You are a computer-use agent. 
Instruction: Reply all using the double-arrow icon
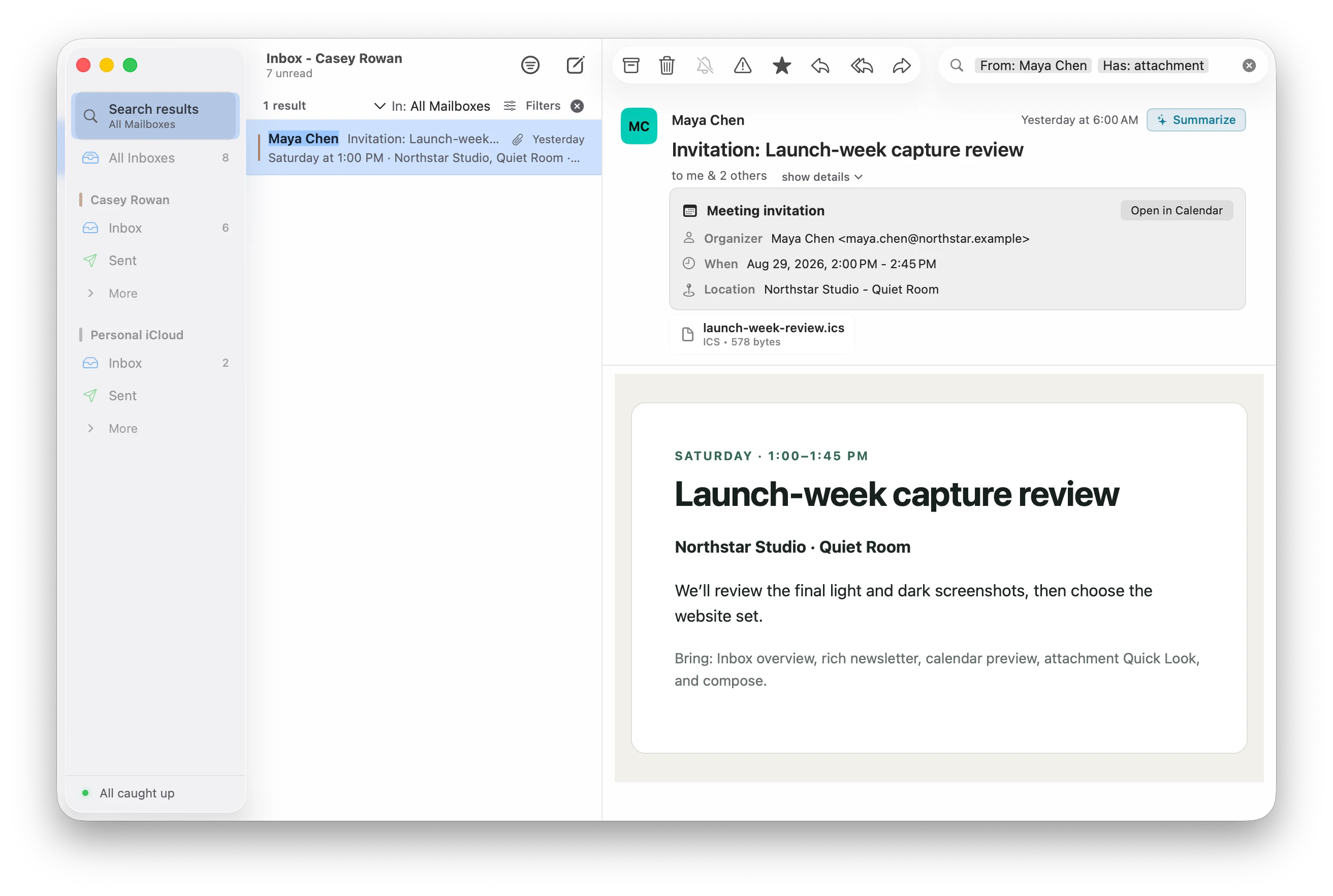point(862,66)
